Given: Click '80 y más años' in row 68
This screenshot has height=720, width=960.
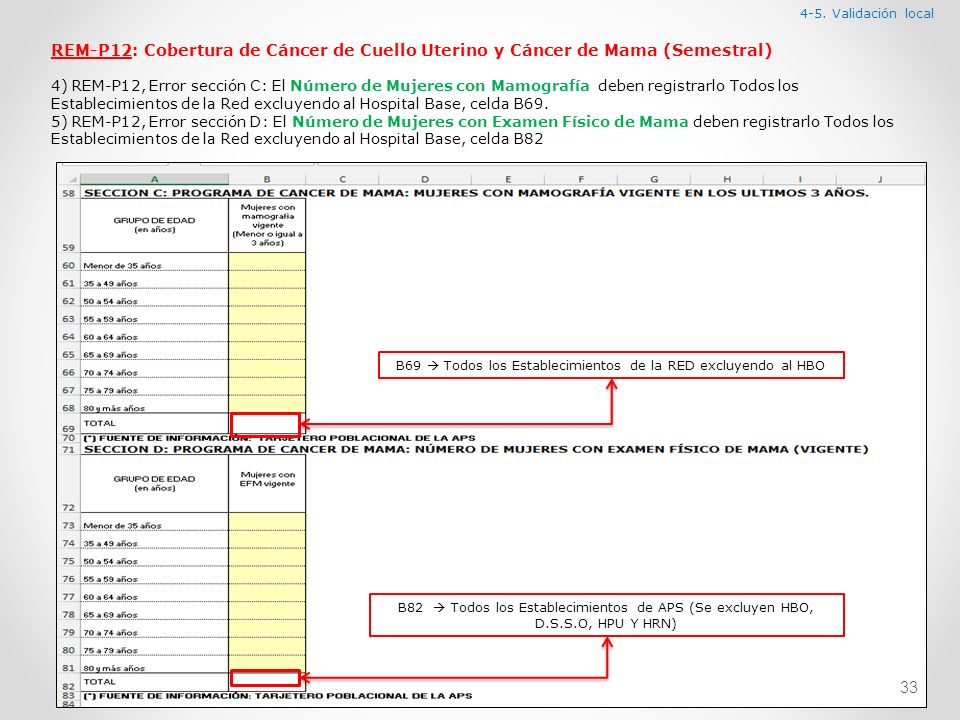Looking at the screenshot, I should tap(114, 408).
